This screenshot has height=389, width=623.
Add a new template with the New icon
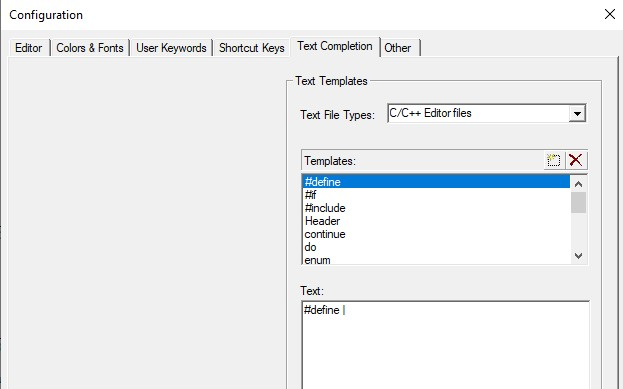[x=553, y=161]
